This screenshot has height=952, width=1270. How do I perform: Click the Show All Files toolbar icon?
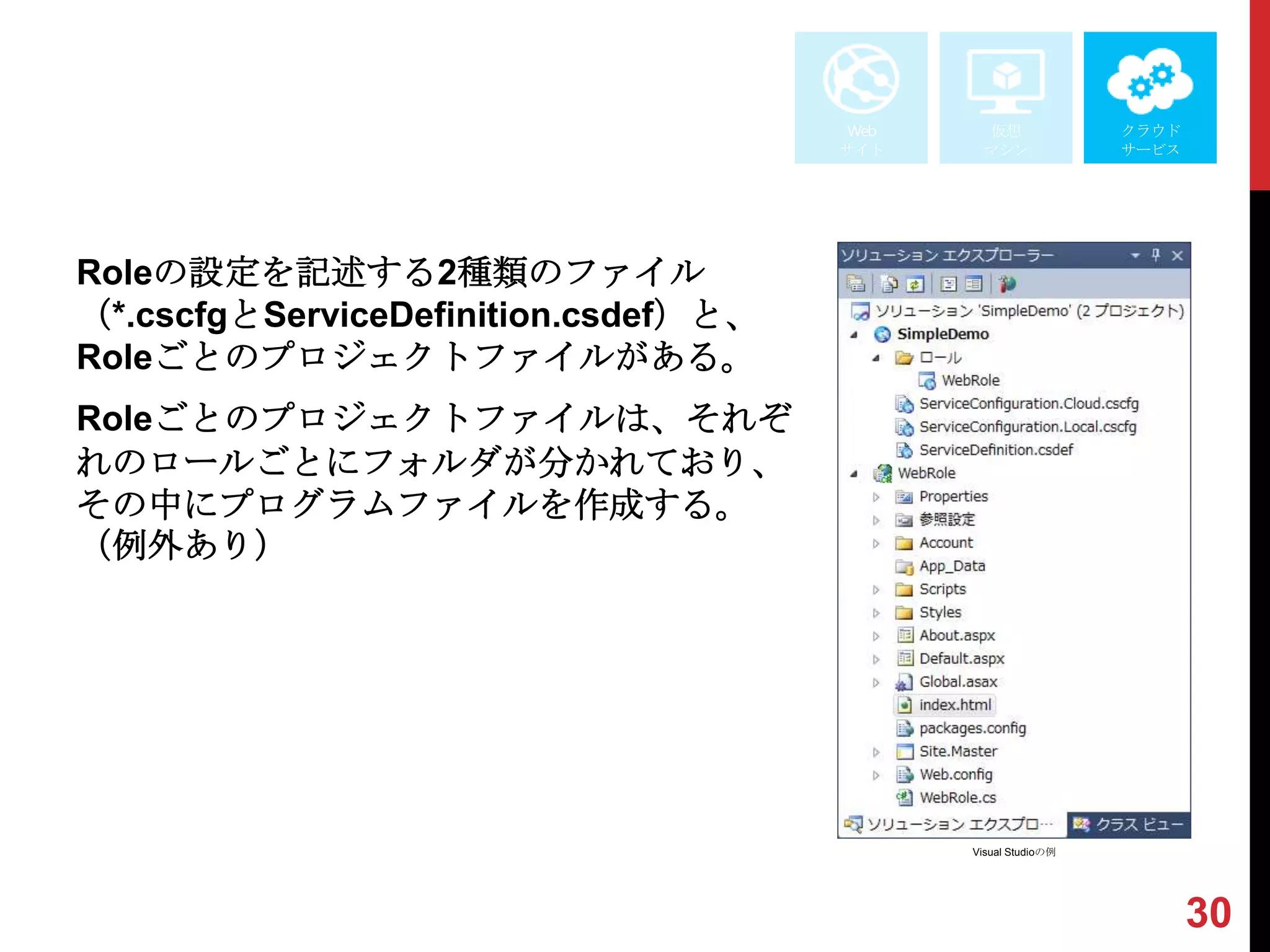889,284
